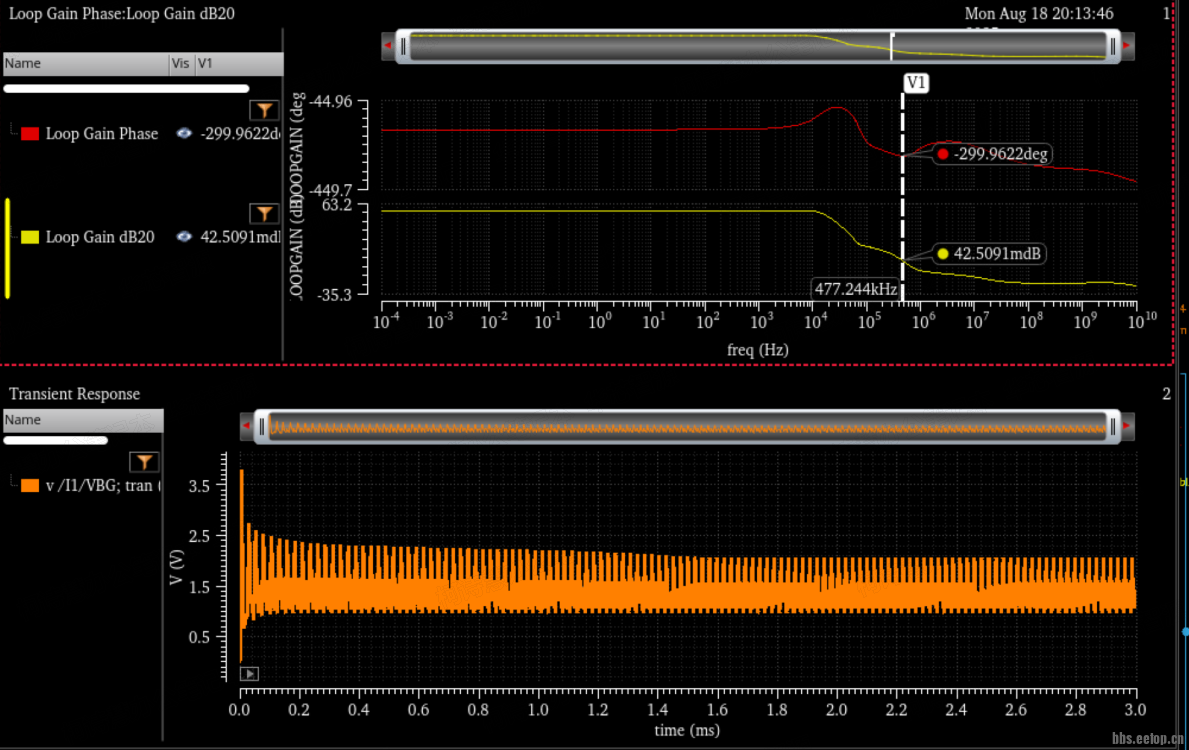Click the filter icon in Transient Response panel
1189x750 pixels.
point(144,462)
